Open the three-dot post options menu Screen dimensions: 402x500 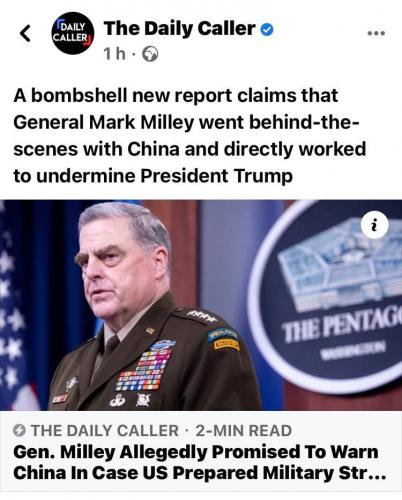(376, 33)
